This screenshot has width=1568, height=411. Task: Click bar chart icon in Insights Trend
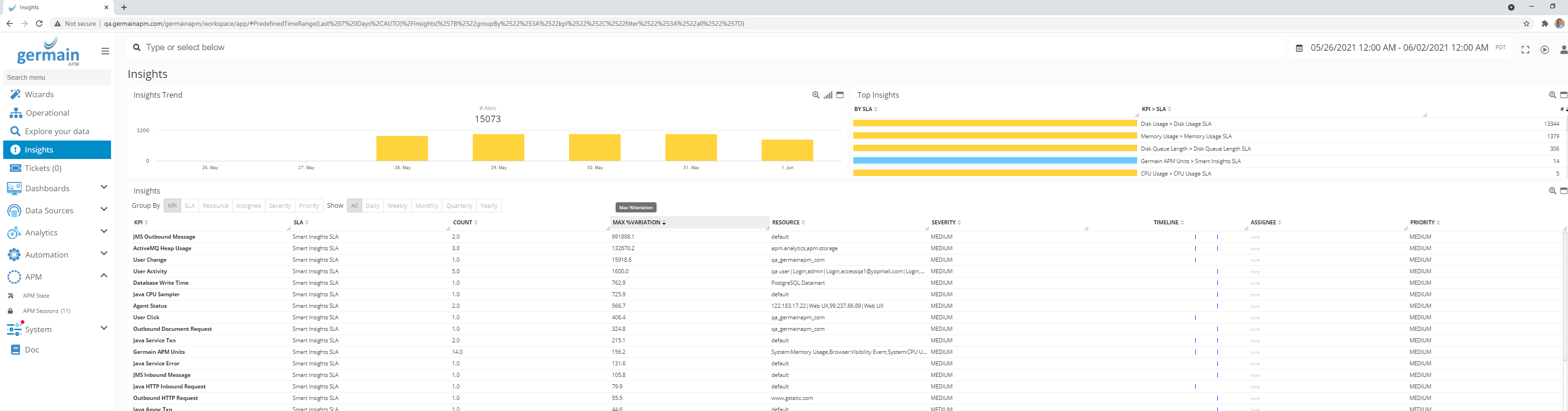tap(828, 95)
